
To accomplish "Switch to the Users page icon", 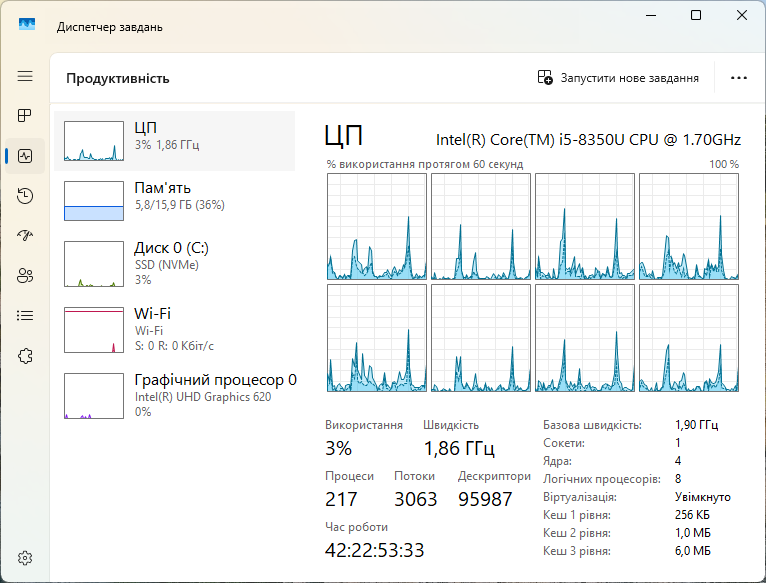I will pos(25,276).
